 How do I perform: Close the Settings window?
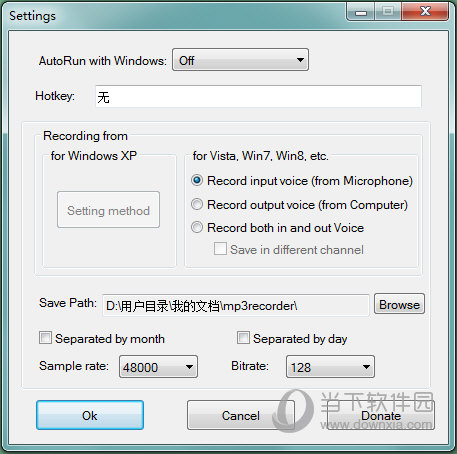425,12
